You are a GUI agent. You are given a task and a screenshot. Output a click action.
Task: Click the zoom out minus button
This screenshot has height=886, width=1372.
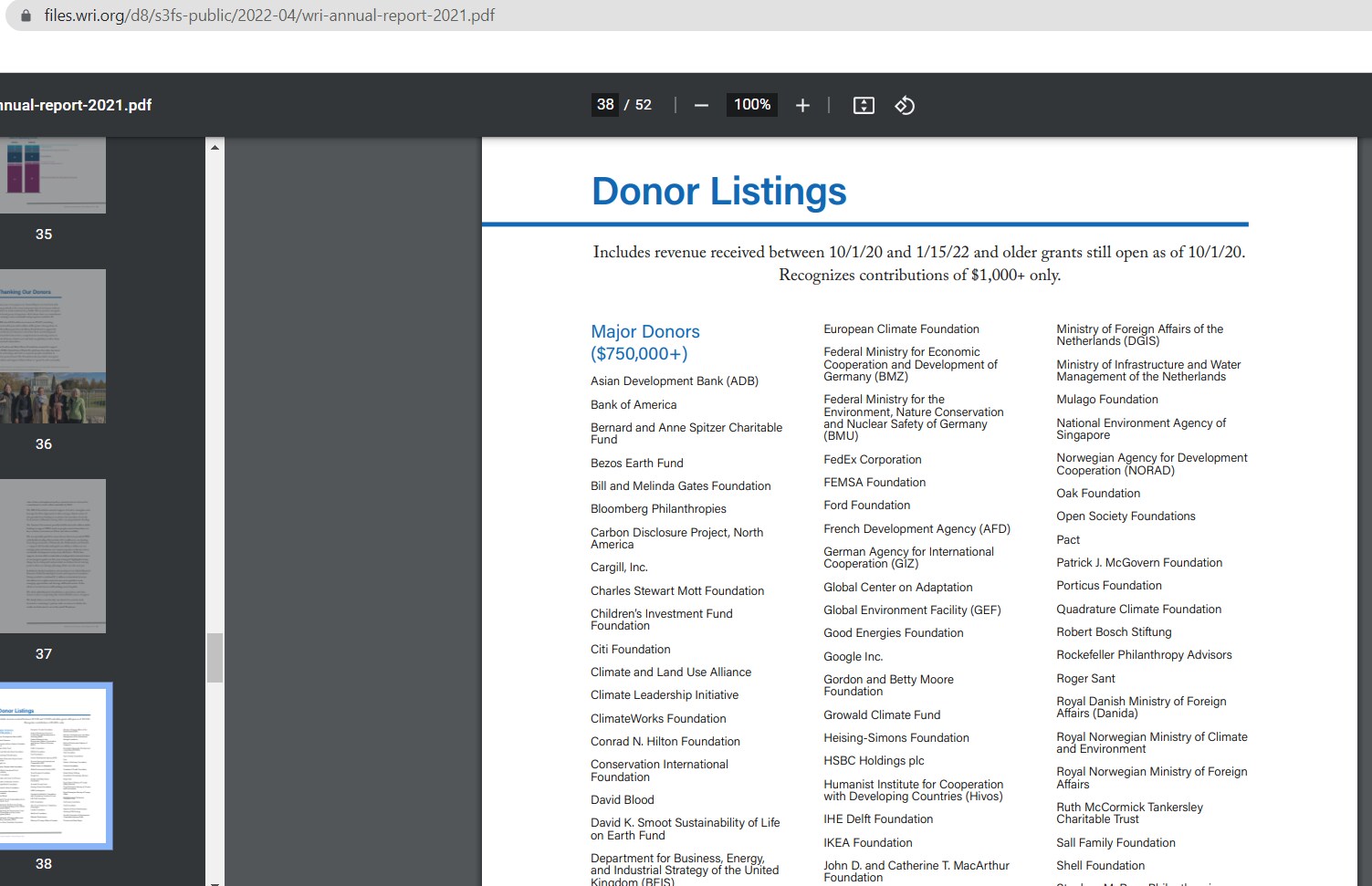pos(701,106)
